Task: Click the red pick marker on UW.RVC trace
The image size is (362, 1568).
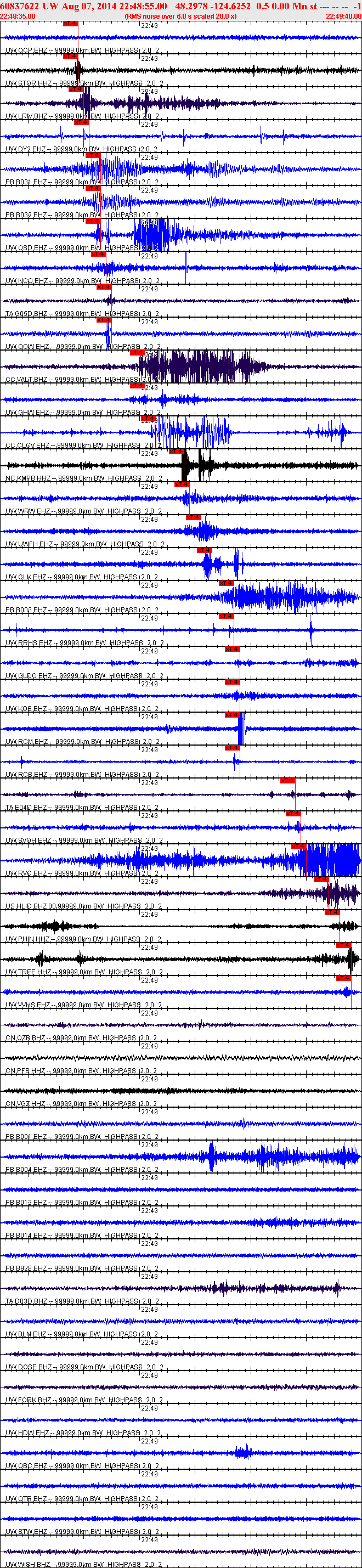Action: (x=298, y=846)
